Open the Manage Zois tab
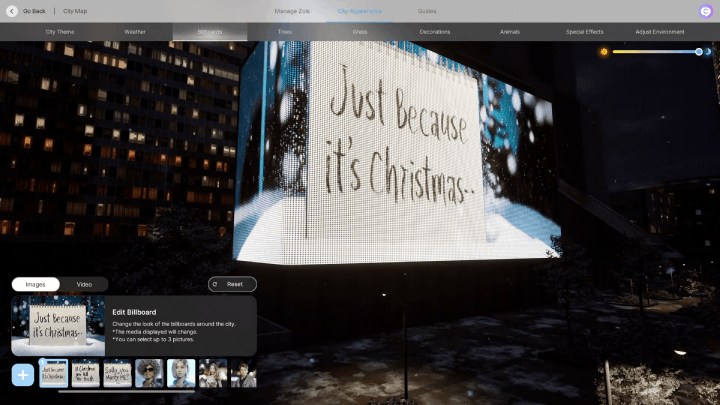Screen dimensions: 720x405 click(x=292, y=11)
